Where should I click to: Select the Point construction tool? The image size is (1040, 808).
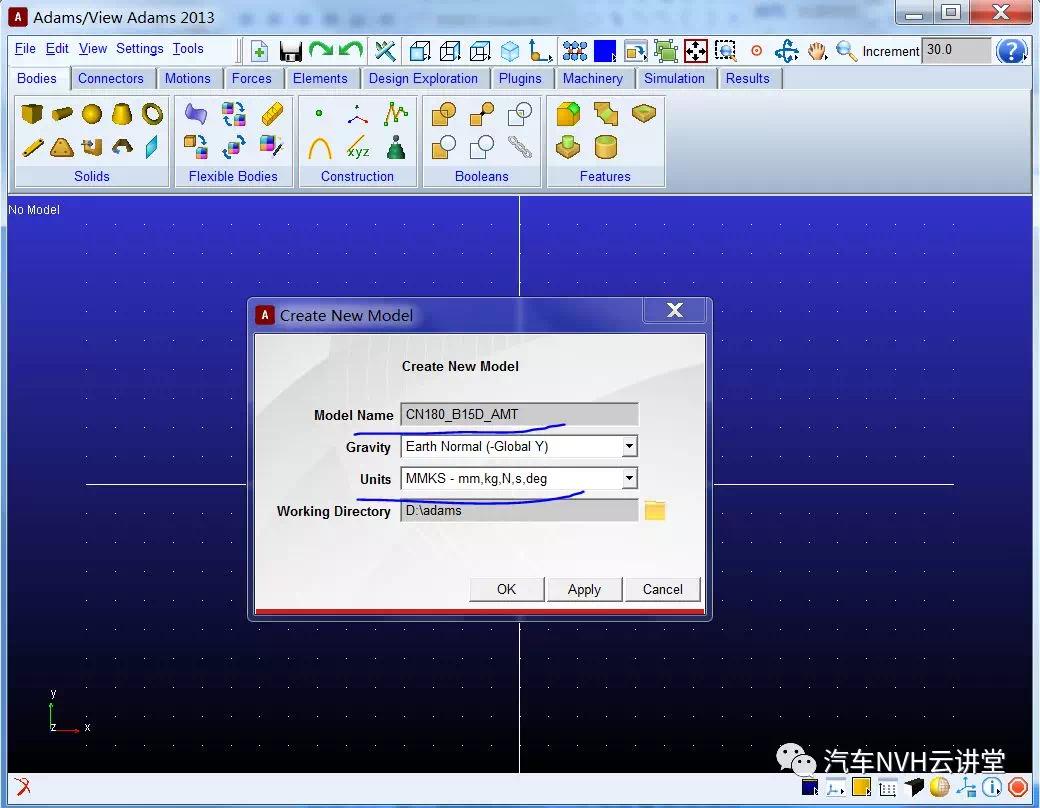[319, 113]
